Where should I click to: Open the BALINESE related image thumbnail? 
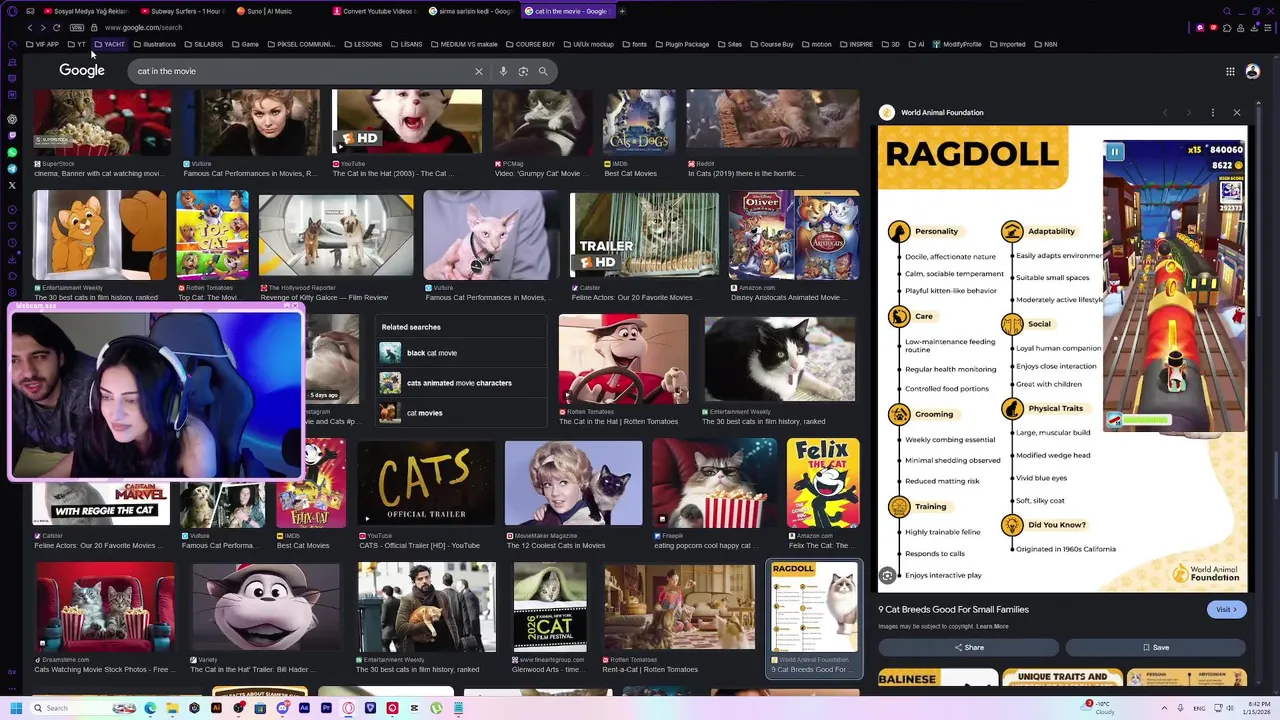point(937,678)
